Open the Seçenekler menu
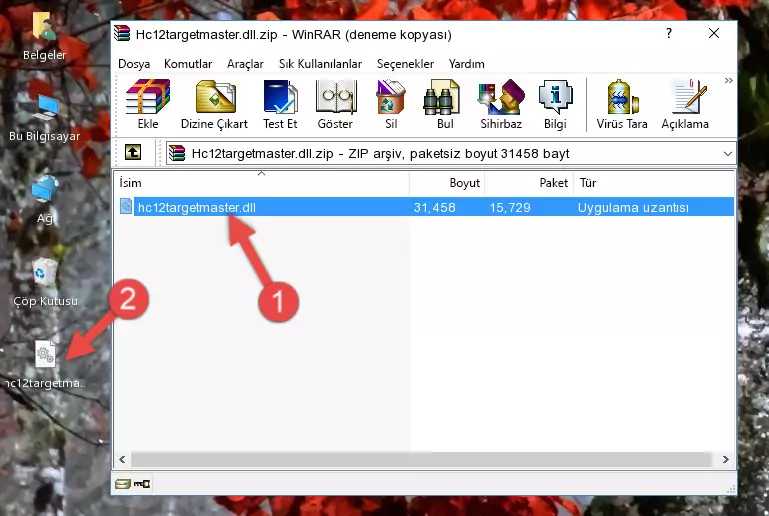Image resolution: width=769 pixels, height=516 pixels. pyautogui.click(x=405, y=64)
